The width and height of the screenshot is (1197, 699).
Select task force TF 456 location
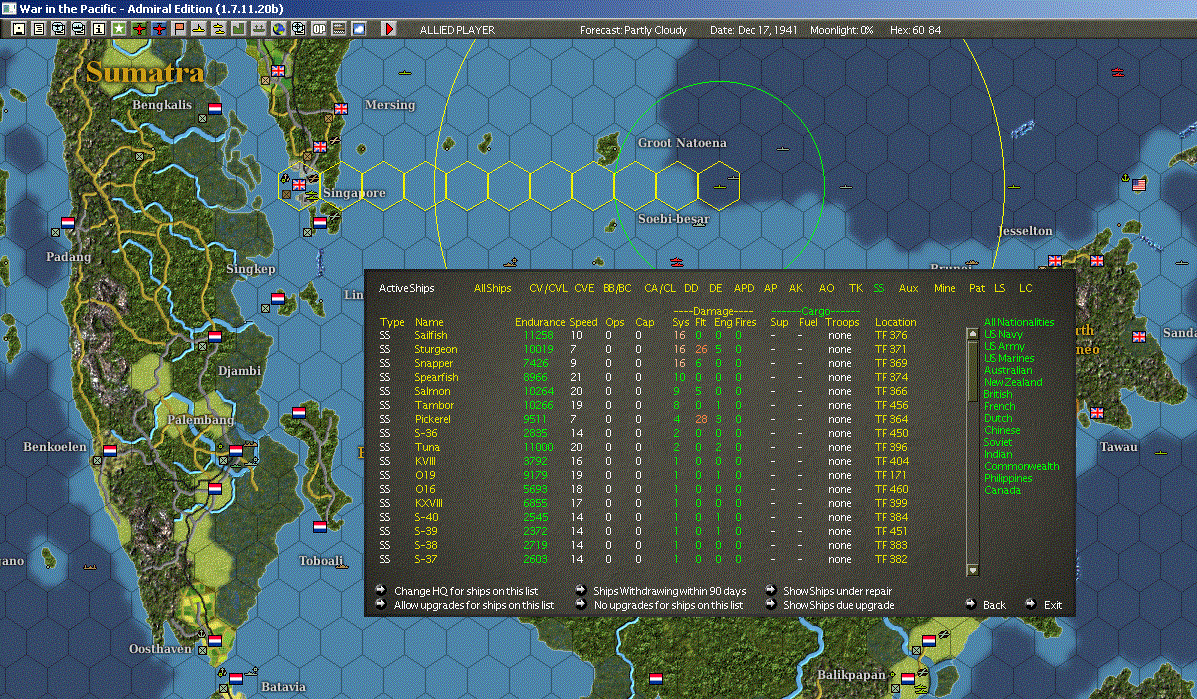tap(891, 405)
